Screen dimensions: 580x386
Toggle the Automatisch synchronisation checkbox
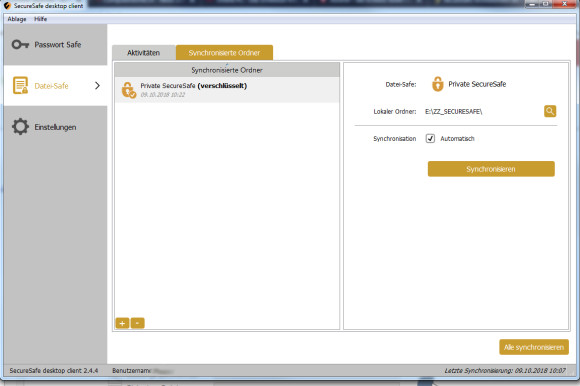(430, 138)
